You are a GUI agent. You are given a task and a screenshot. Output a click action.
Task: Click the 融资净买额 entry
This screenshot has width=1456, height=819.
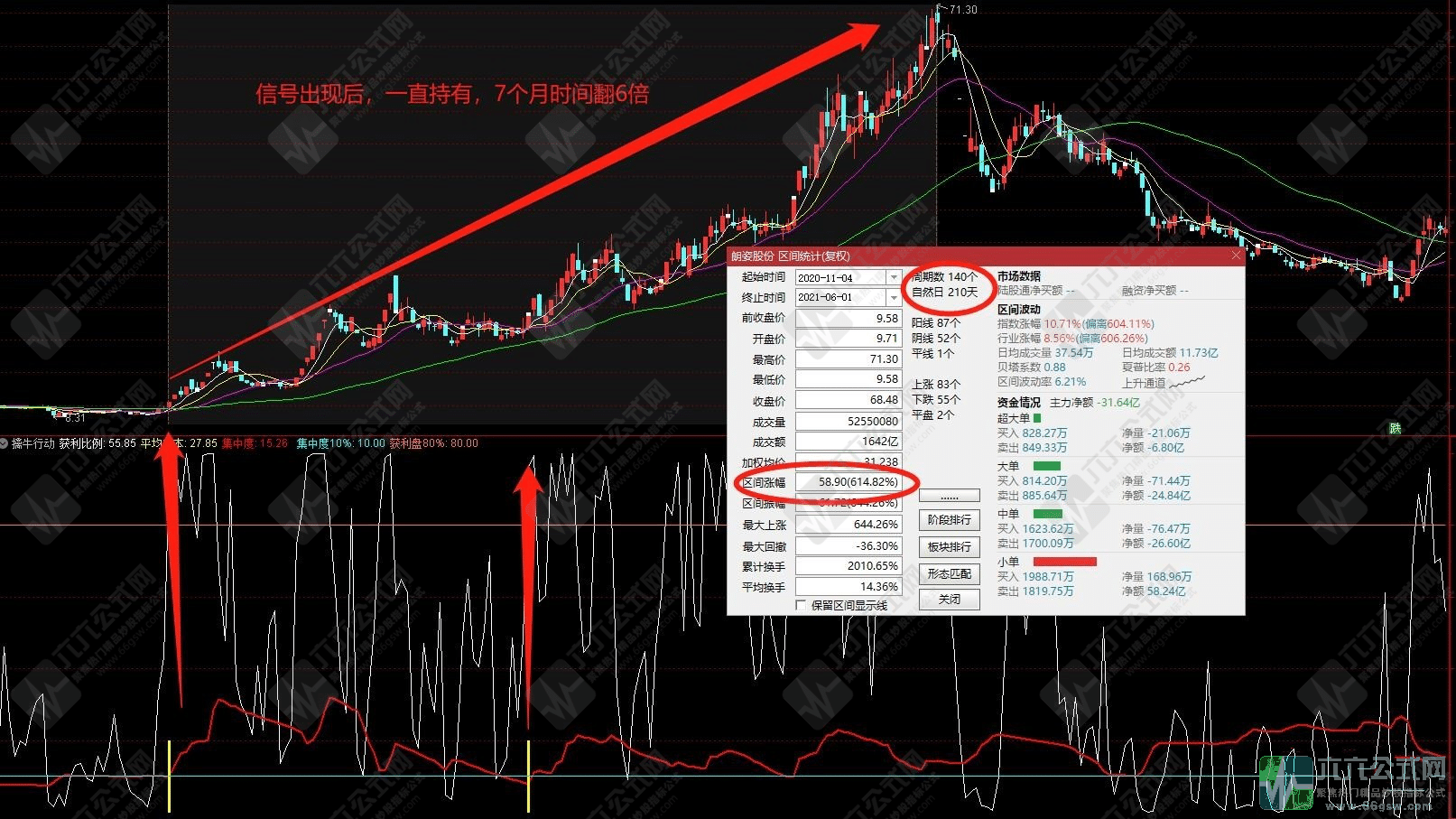point(1155,291)
